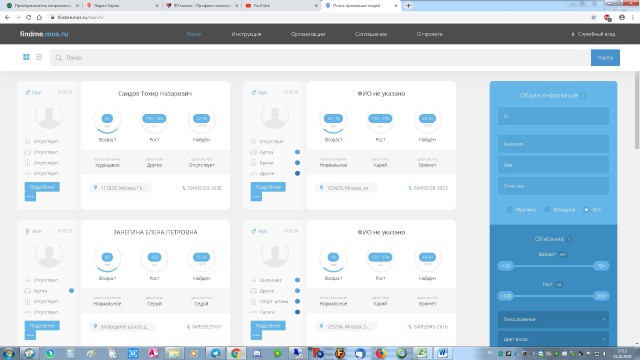Open Telegram from taskbar
Viewport: 640px width, 360px height.
pyautogui.click(x=216, y=353)
